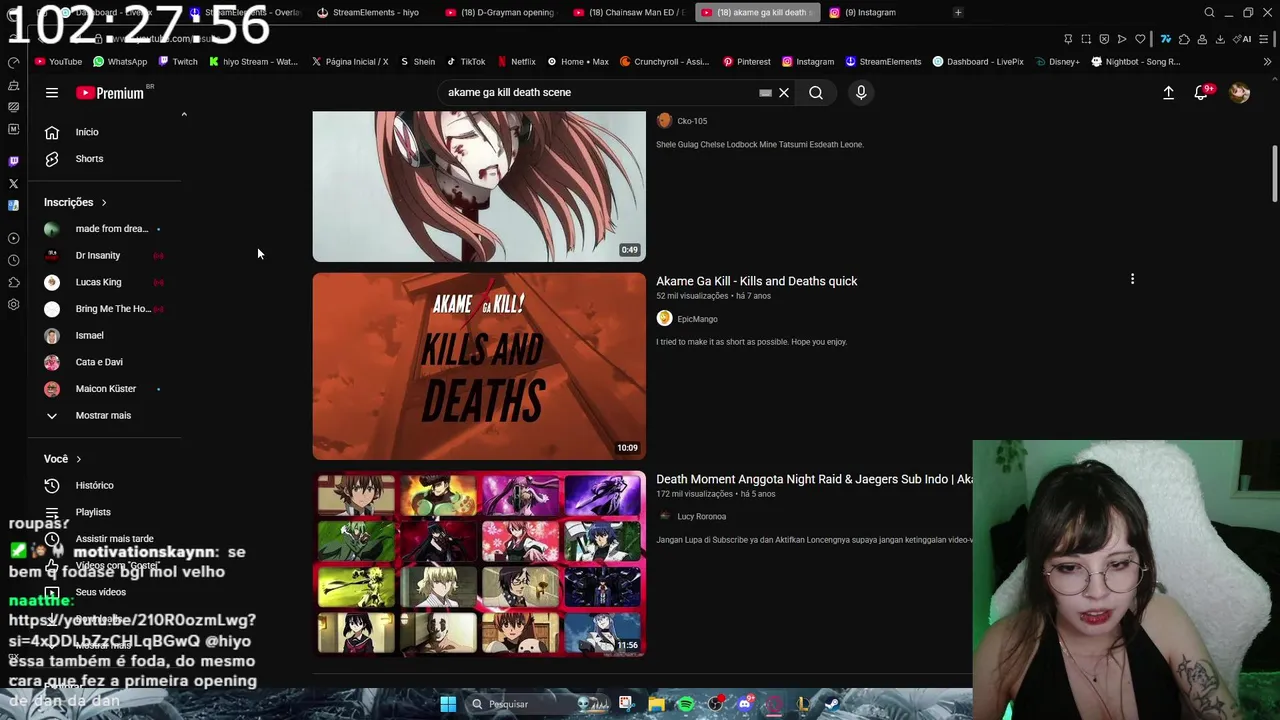Switch to the D-Grayman opening tab
The image size is (1280, 720).
tap(500, 13)
